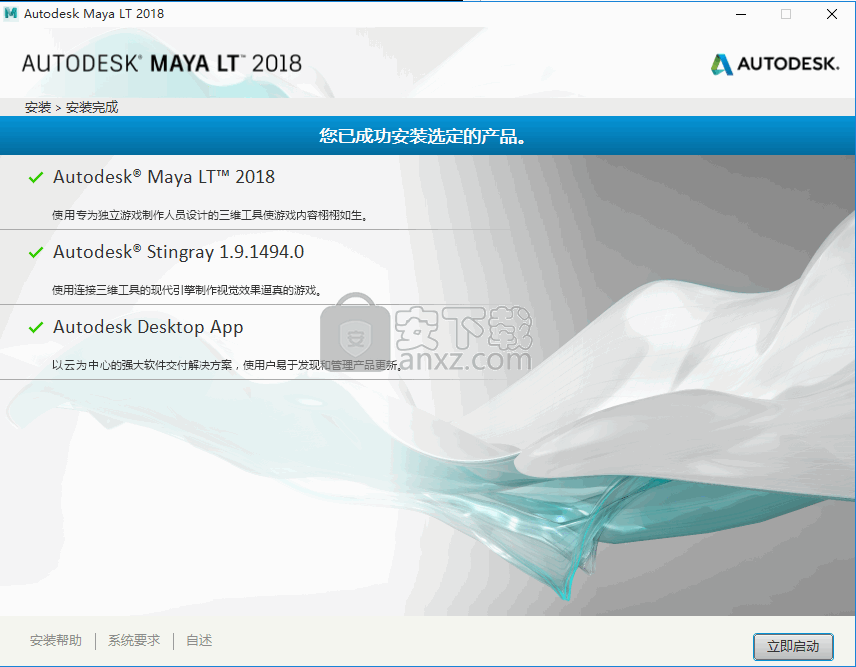Select the Autodesk Desktop App product title
This screenshot has height=667, width=856.
click(148, 327)
